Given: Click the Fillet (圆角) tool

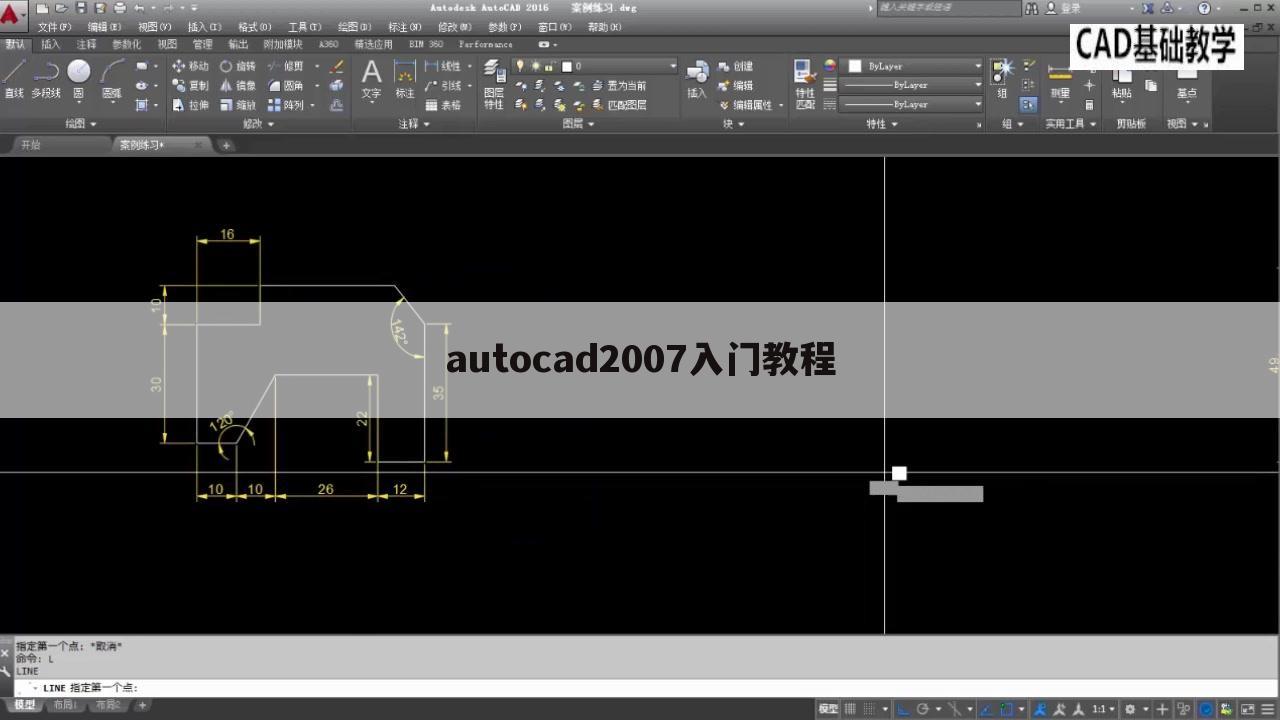Looking at the screenshot, I should (x=286, y=85).
